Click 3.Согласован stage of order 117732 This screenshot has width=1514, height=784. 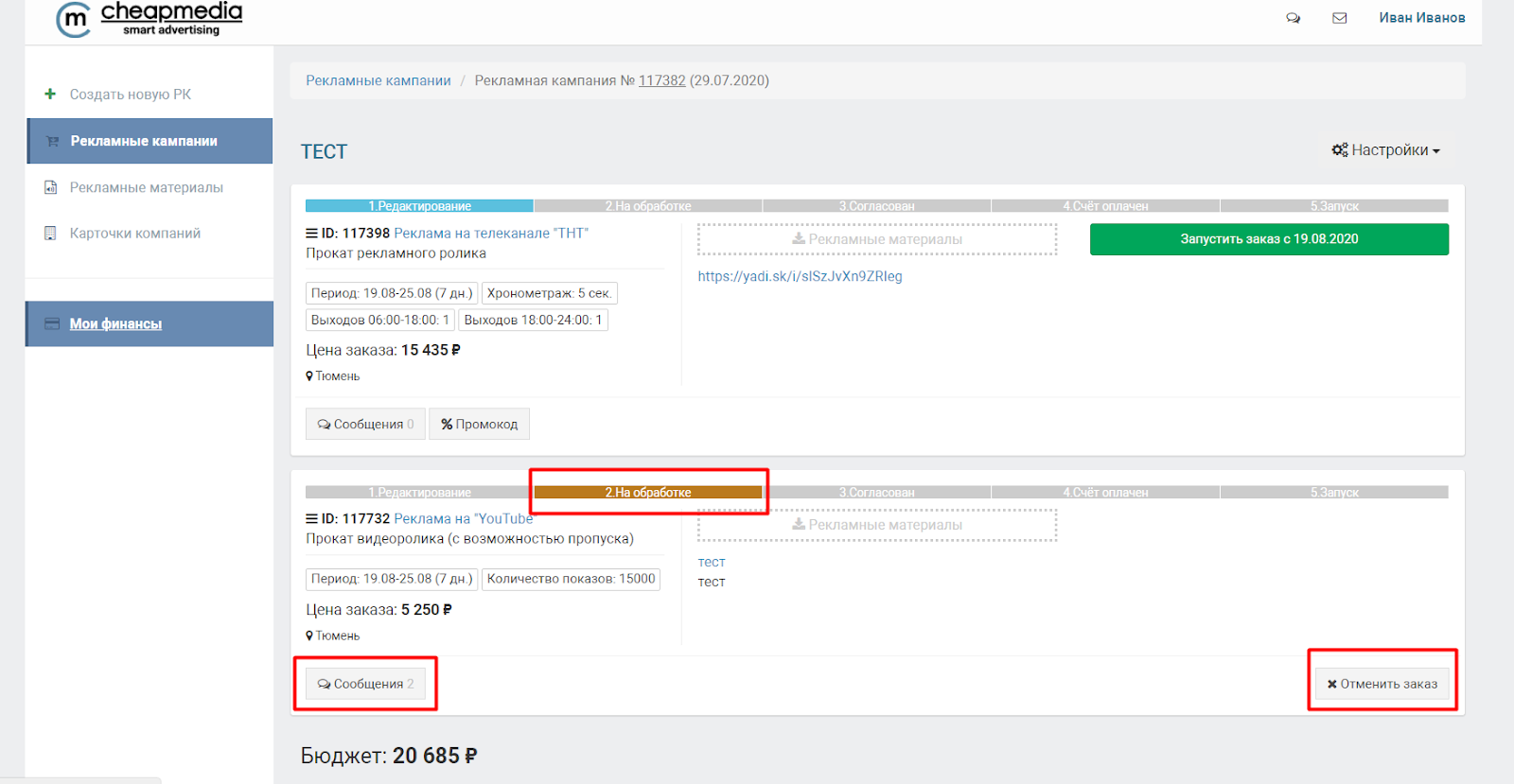[x=877, y=492]
